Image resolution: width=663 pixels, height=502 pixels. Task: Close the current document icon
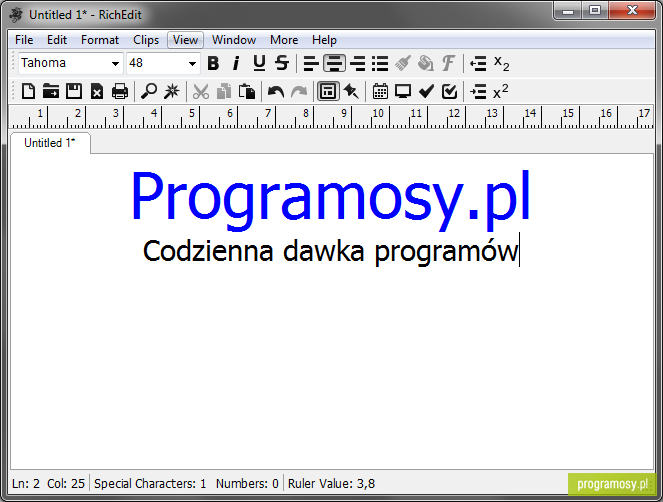coord(97,91)
